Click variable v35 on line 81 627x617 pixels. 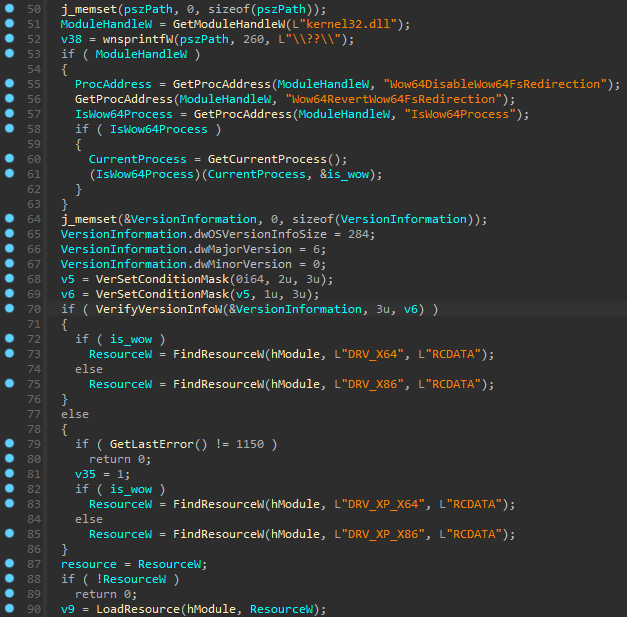pyautogui.click(x=85, y=474)
